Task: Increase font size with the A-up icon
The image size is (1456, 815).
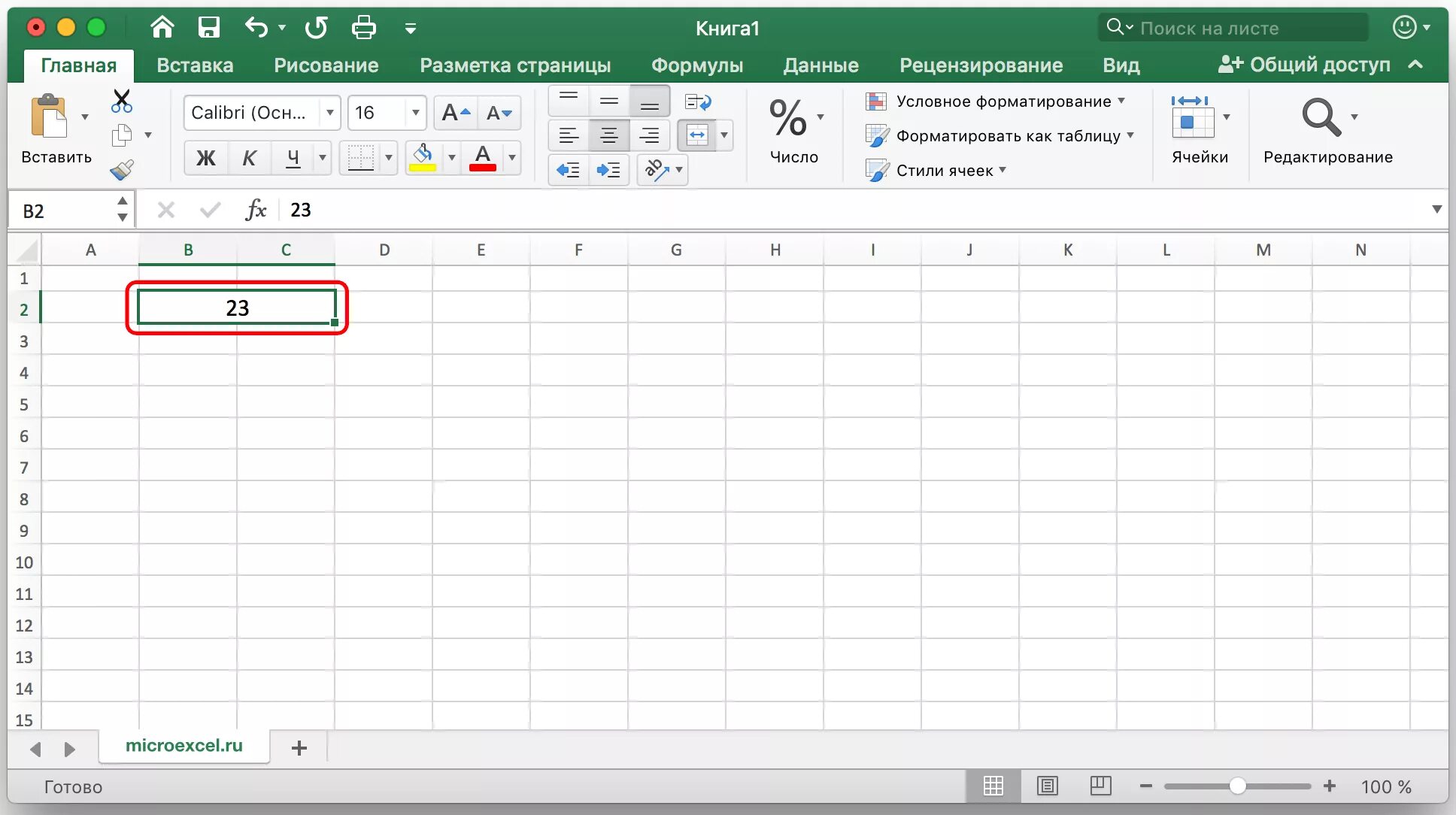Action: (x=456, y=113)
